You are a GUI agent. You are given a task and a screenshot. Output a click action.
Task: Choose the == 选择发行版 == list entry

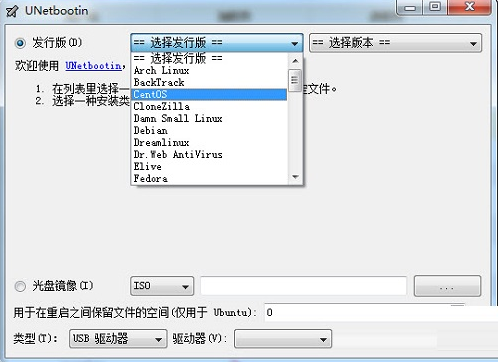pos(209,59)
